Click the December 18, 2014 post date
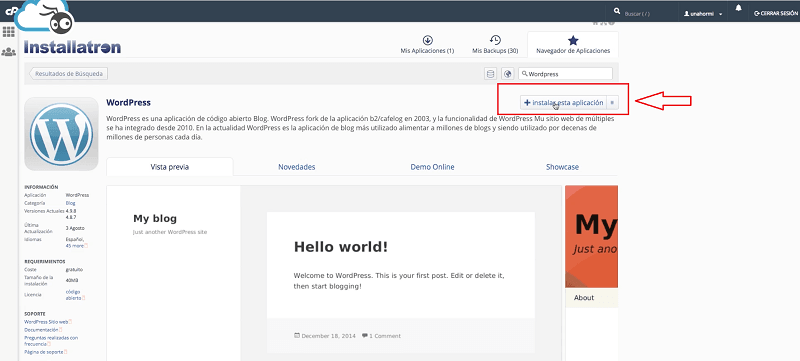Image resolution: width=800 pixels, height=361 pixels. tap(329, 336)
